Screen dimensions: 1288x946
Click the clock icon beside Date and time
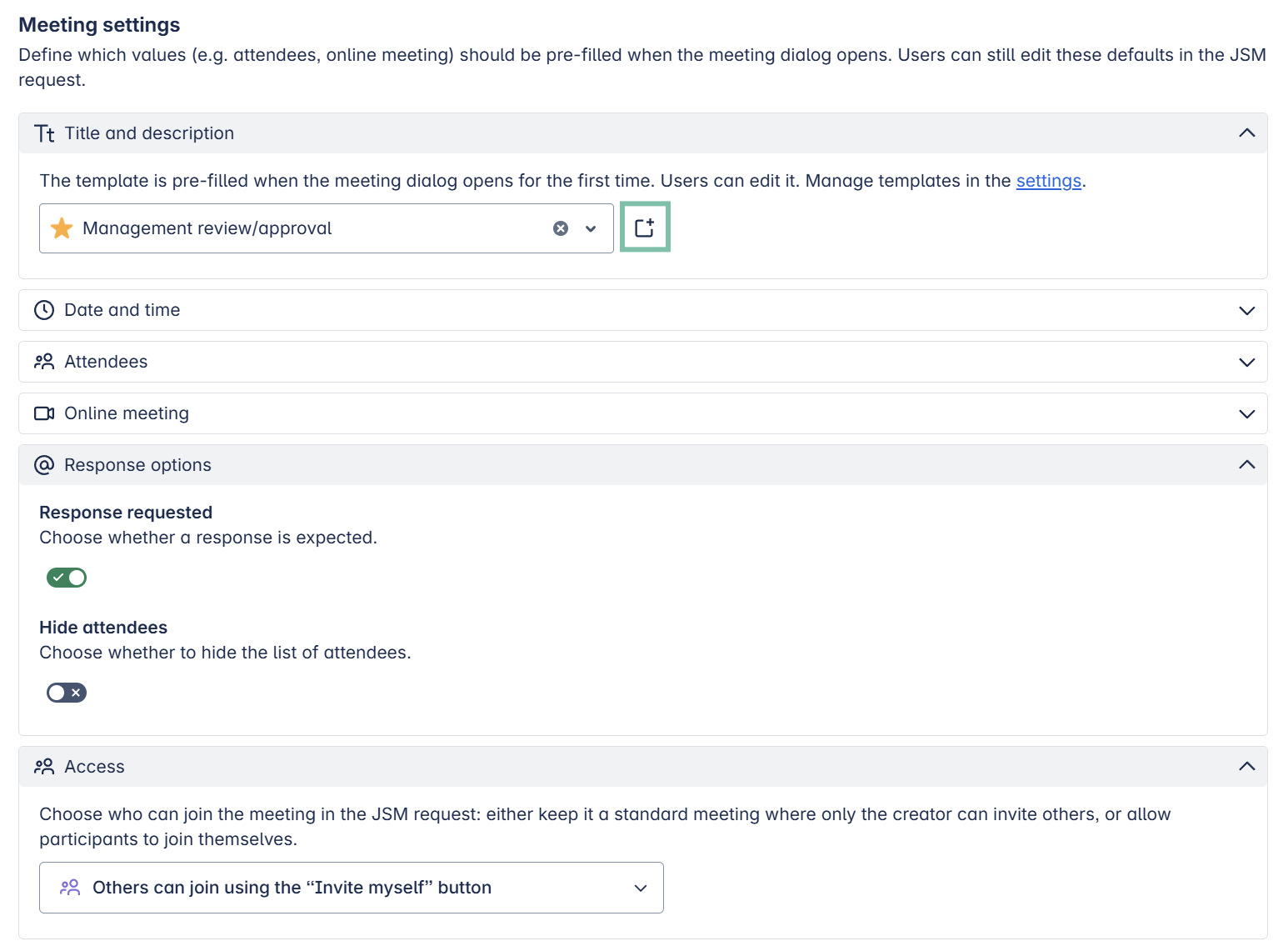click(x=44, y=310)
